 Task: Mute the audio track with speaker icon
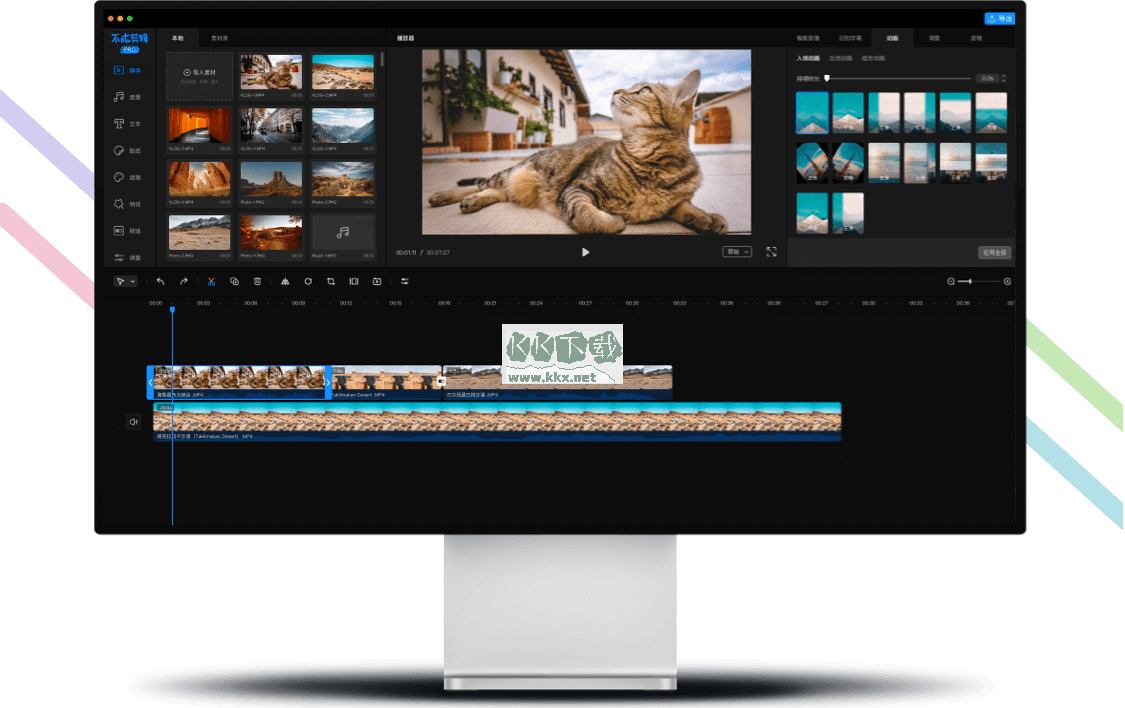tap(133, 422)
